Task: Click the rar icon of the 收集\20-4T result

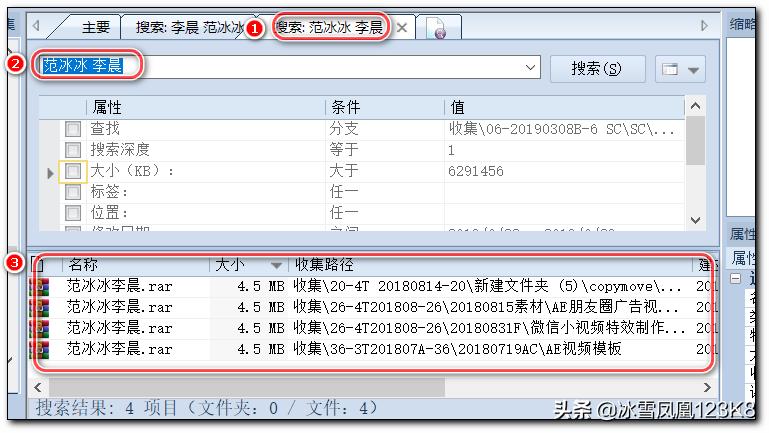Action: coord(40,286)
